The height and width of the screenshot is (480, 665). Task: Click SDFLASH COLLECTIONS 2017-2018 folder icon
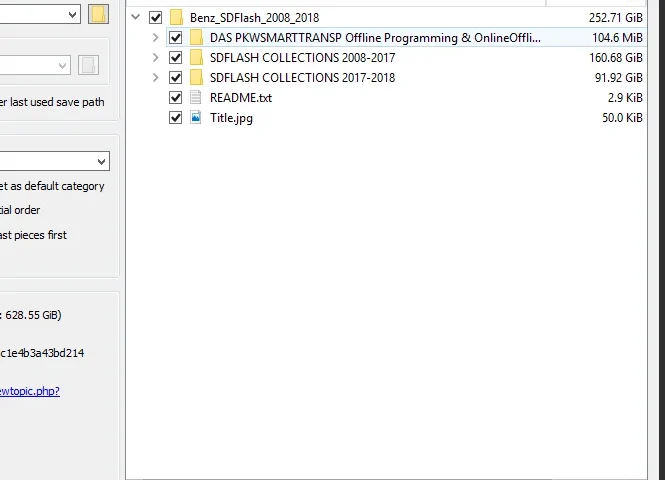[196, 77]
